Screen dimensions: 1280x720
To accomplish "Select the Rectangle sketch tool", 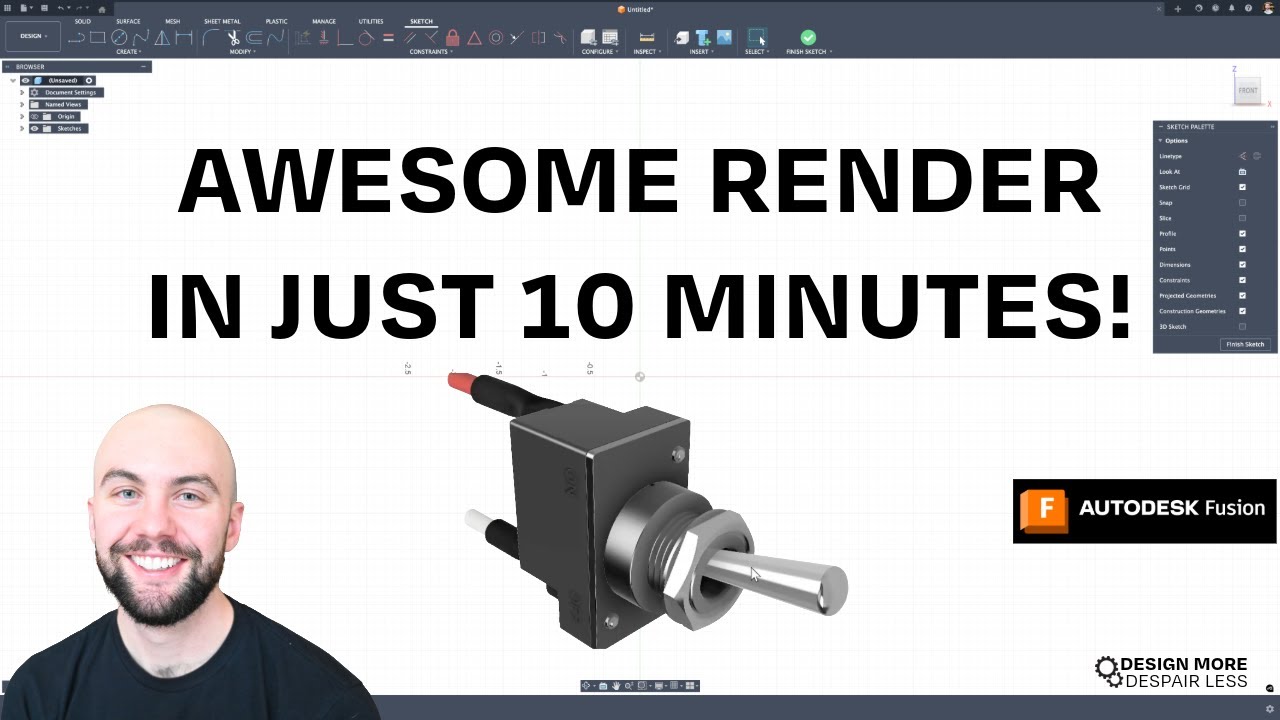I will tap(98, 38).
